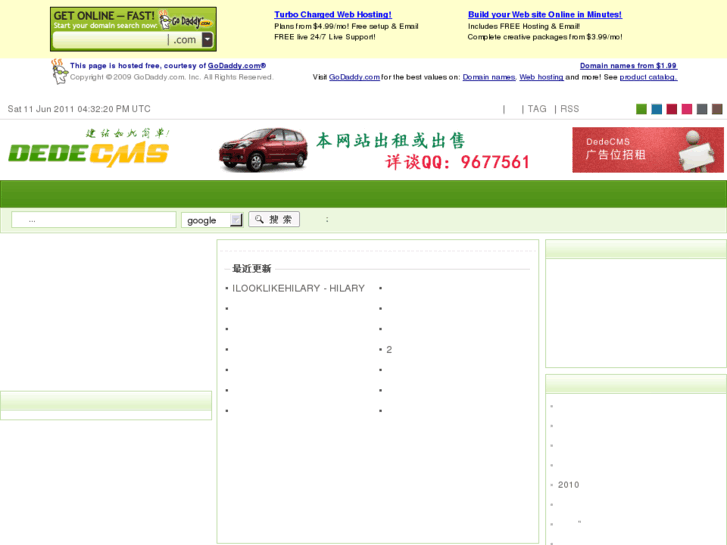Open the product catalog link
727x545 pixels.
click(x=648, y=77)
